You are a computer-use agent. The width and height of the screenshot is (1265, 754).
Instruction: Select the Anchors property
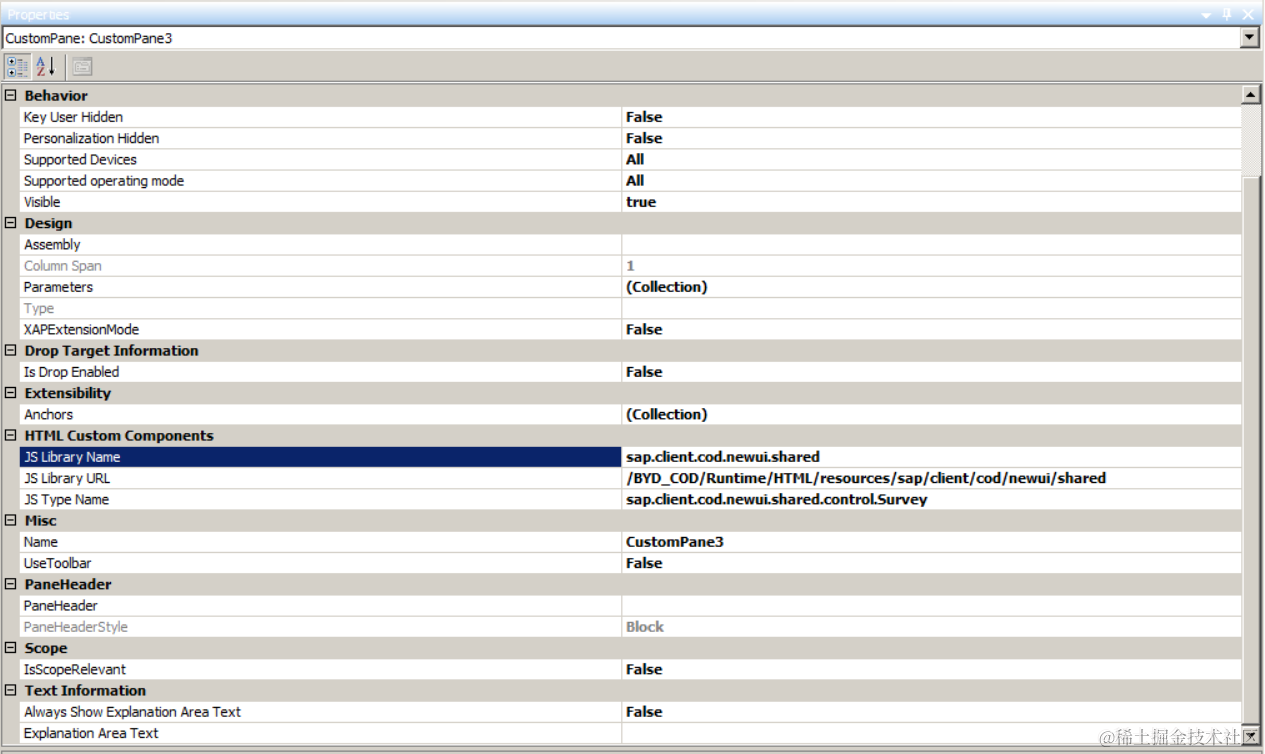(x=321, y=414)
